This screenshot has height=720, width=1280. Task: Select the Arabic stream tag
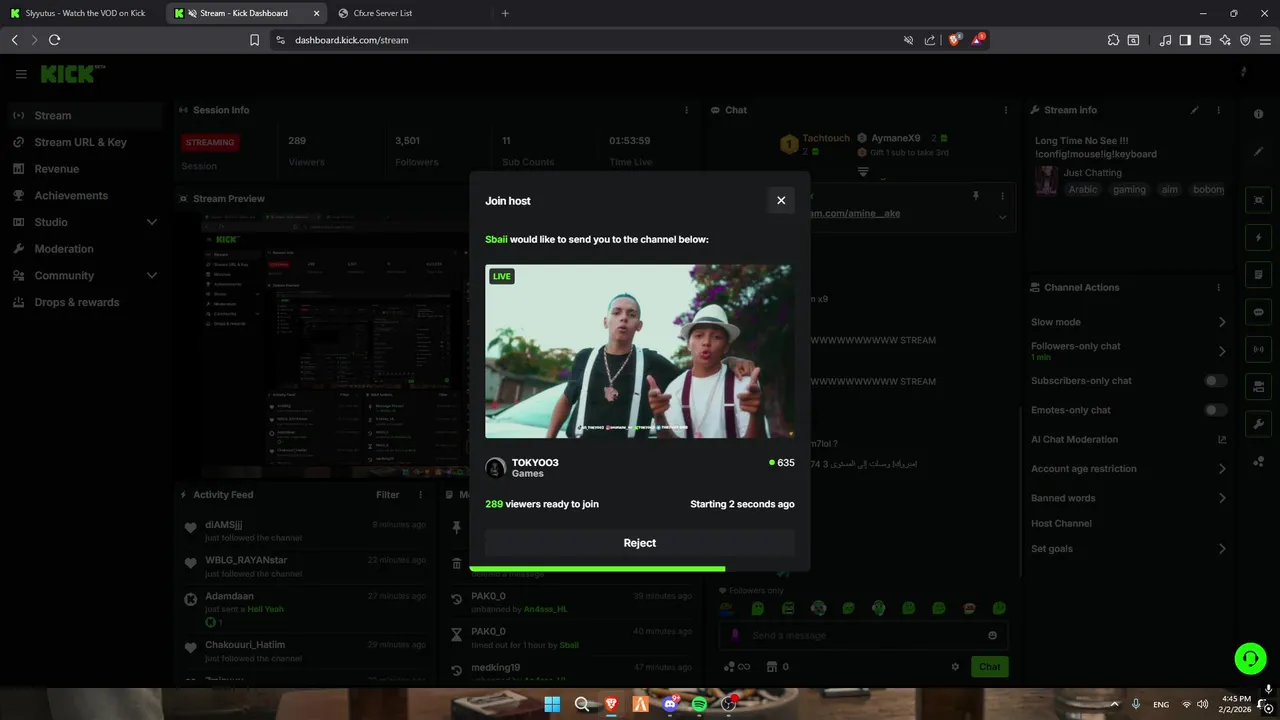1082,190
